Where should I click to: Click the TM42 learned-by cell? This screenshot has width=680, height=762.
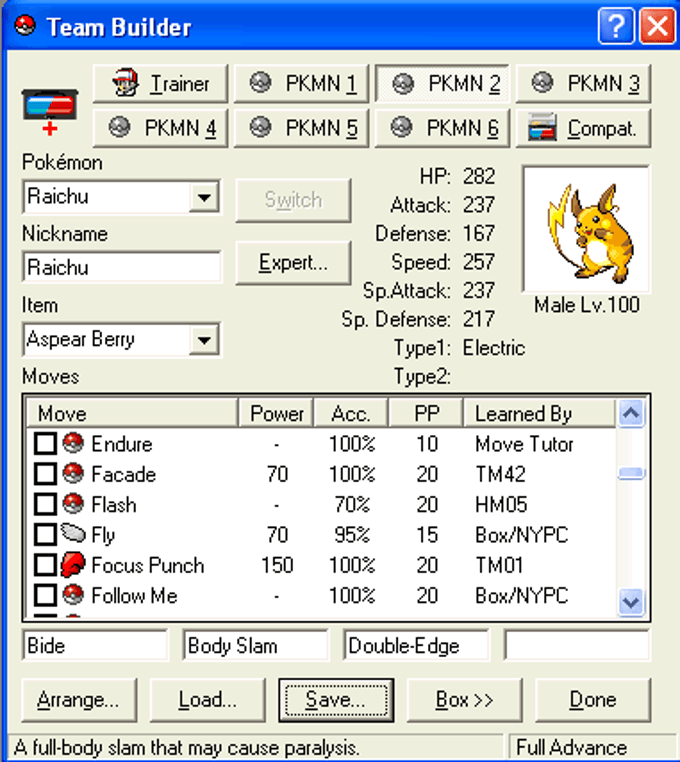point(500,474)
